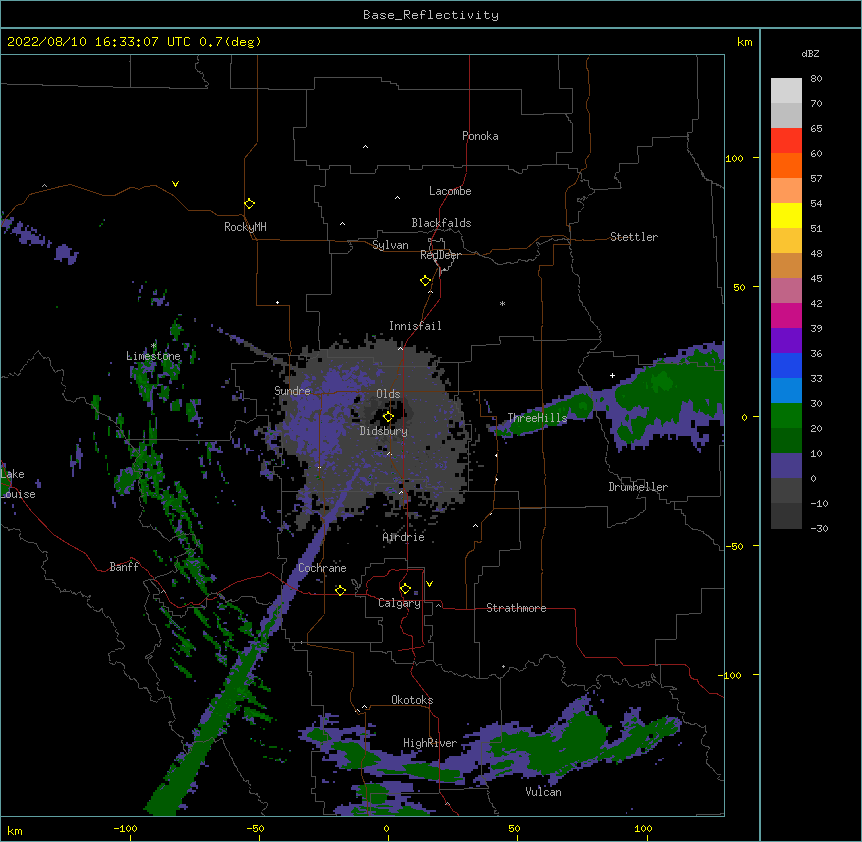Screen dimensions: 862x842
Task: Click the bright green 20 dBZ legend swatch
Action: (x=786, y=416)
